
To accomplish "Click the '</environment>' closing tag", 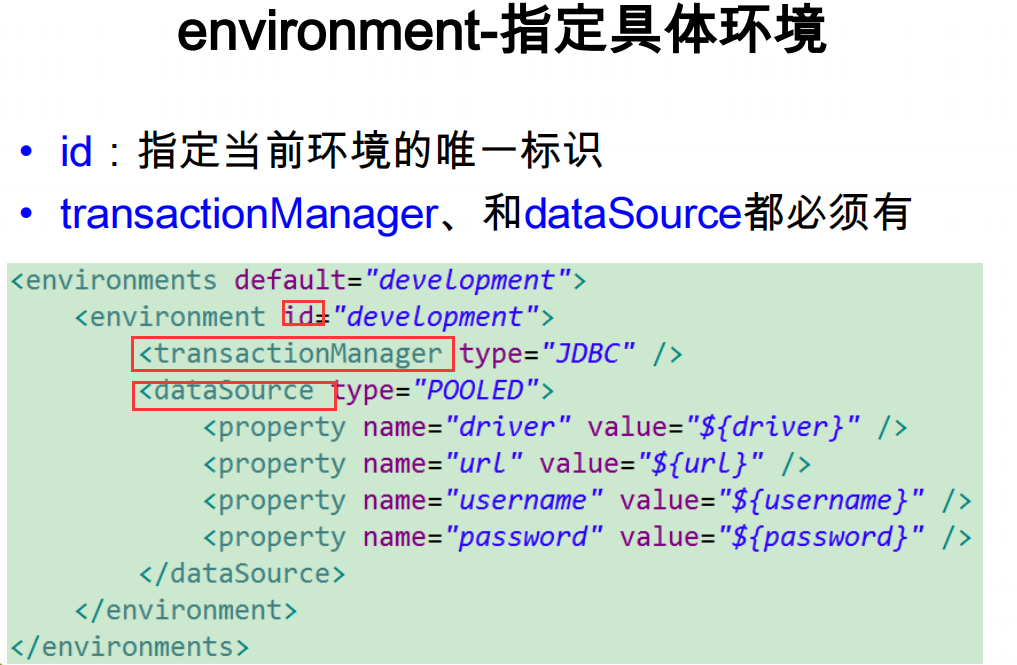I will 186,611.
